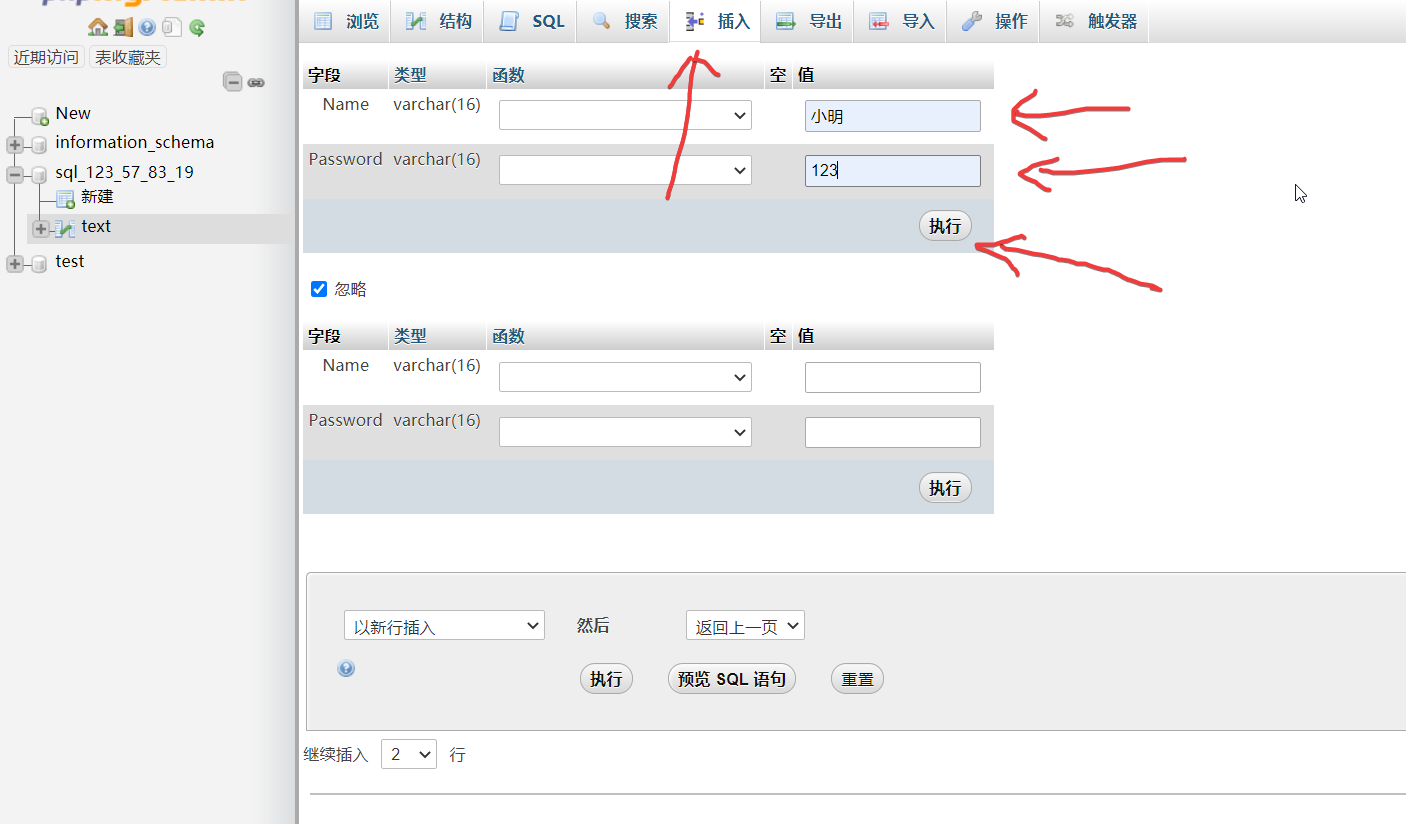This screenshot has width=1406, height=824.
Task: Switch to the 浏览 tab
Action: click(346, 21)
